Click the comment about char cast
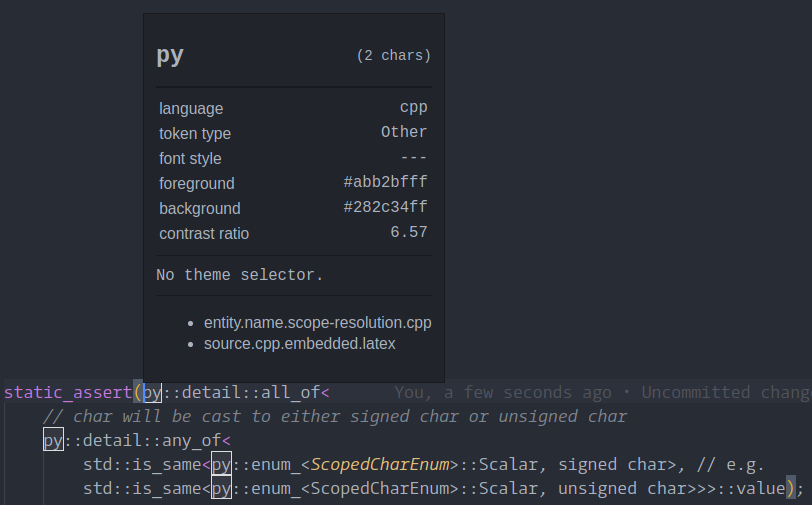The image size is (812, 505). (x=335, y=416)
